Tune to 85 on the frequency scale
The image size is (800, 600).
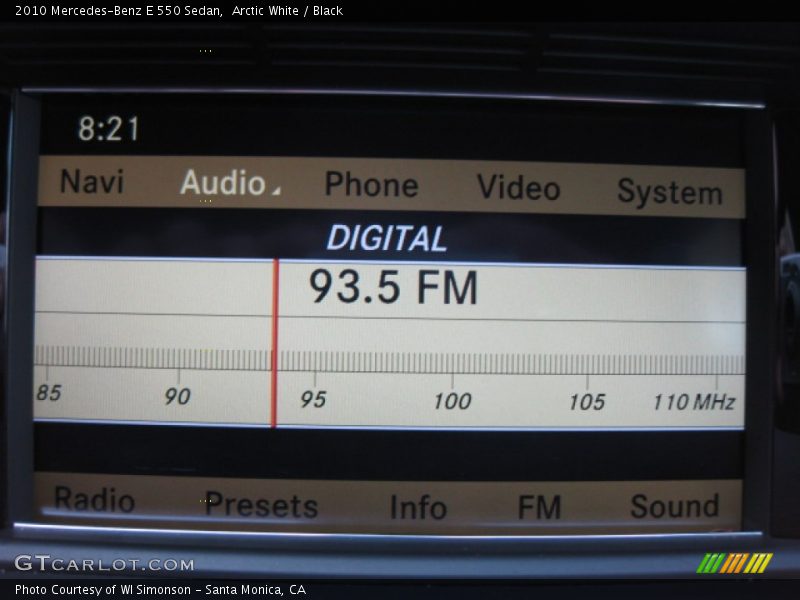(x=49, y=393)
